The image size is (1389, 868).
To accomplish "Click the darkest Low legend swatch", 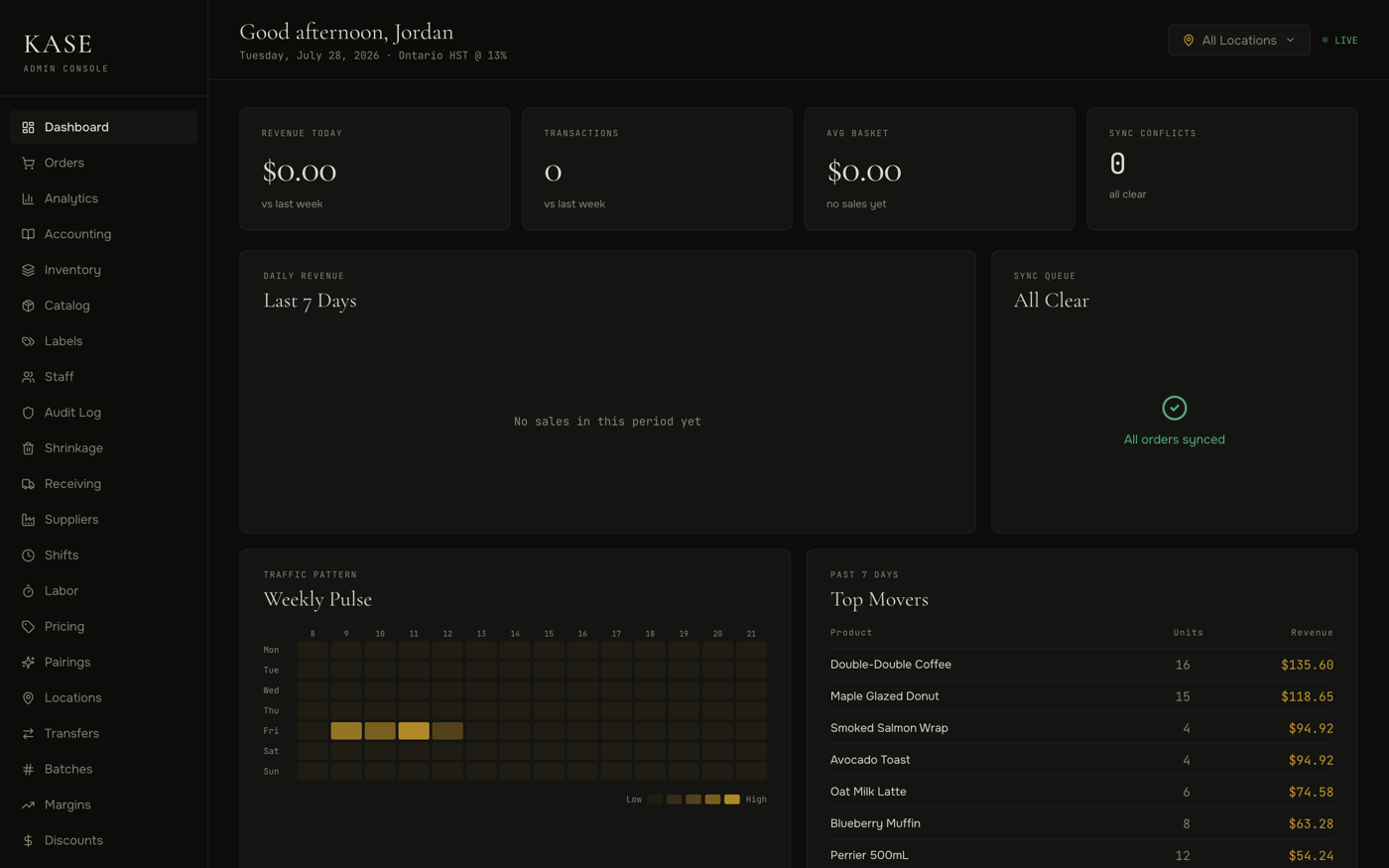I will [655, 800].
